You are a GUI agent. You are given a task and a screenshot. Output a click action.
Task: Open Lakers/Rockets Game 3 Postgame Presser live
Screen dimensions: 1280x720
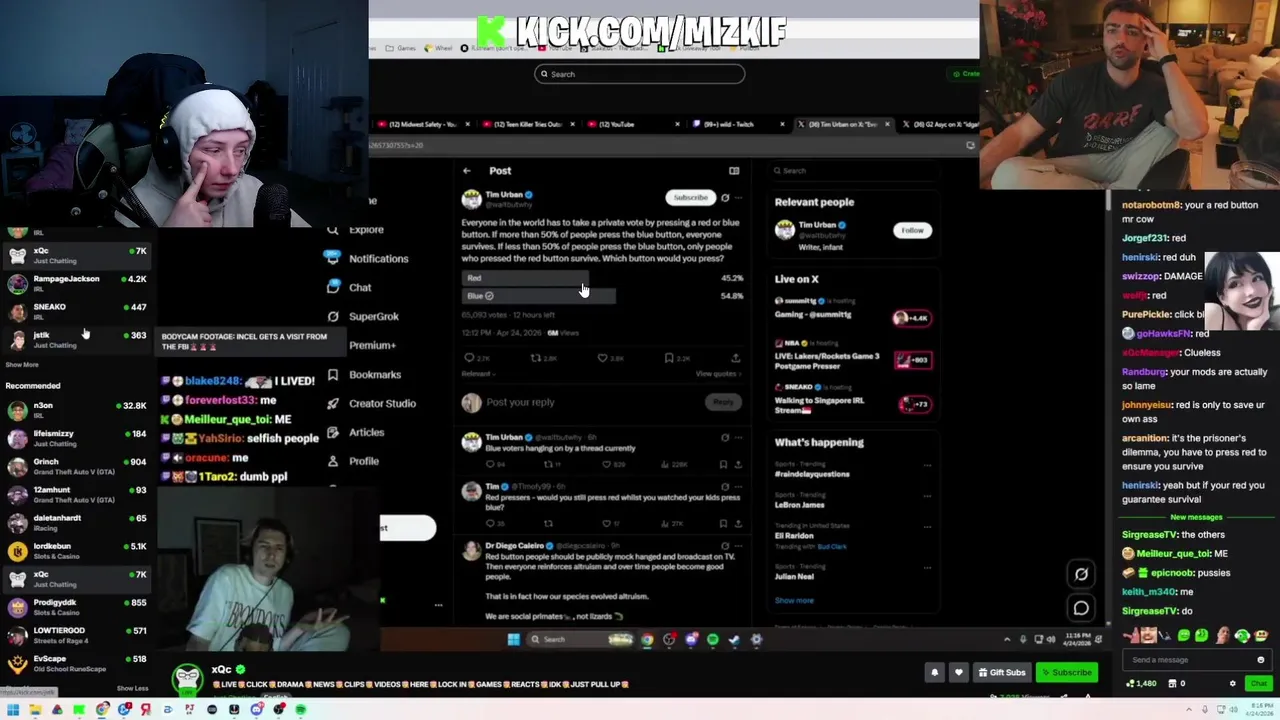(852, 361)
